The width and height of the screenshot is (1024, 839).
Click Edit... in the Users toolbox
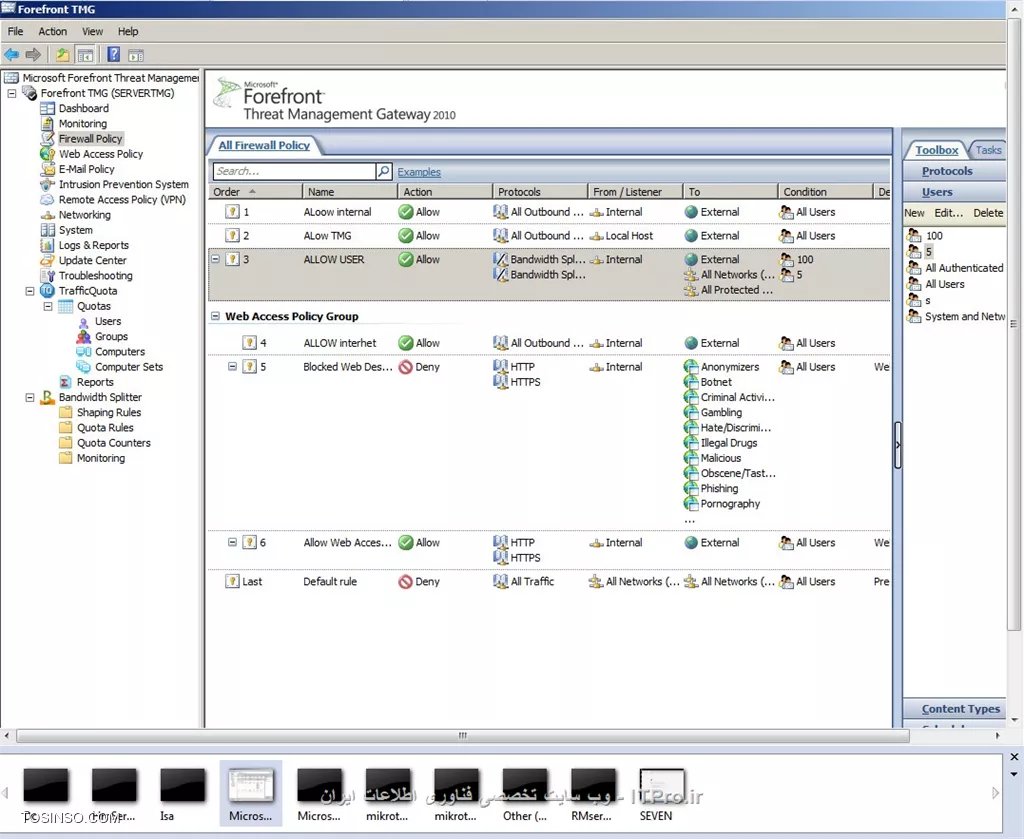point(948,213)
